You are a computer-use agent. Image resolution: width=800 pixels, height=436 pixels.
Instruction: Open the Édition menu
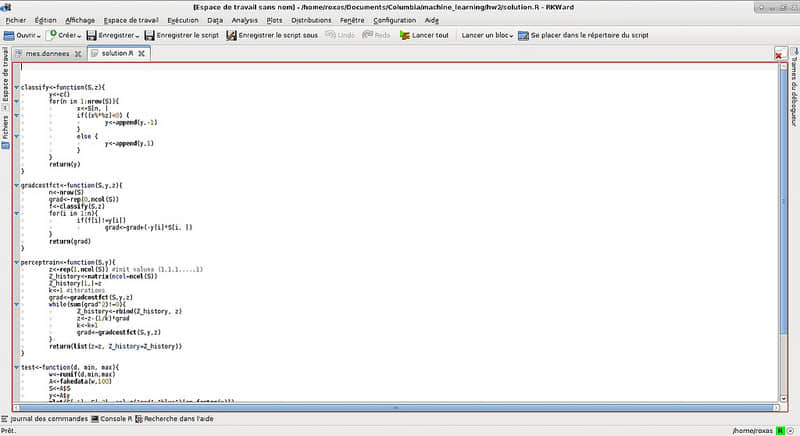[45, 20]
